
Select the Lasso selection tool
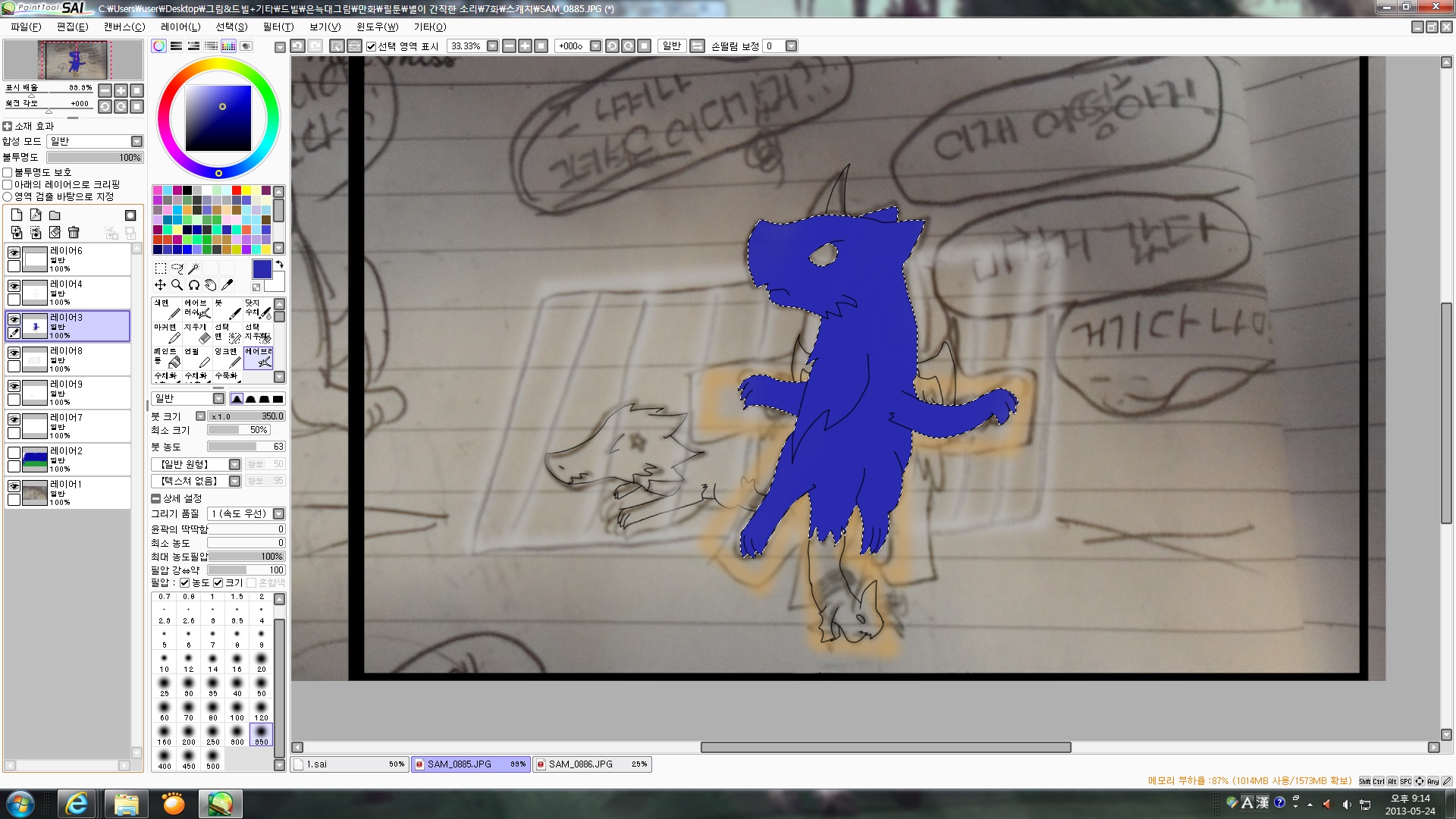177,268
